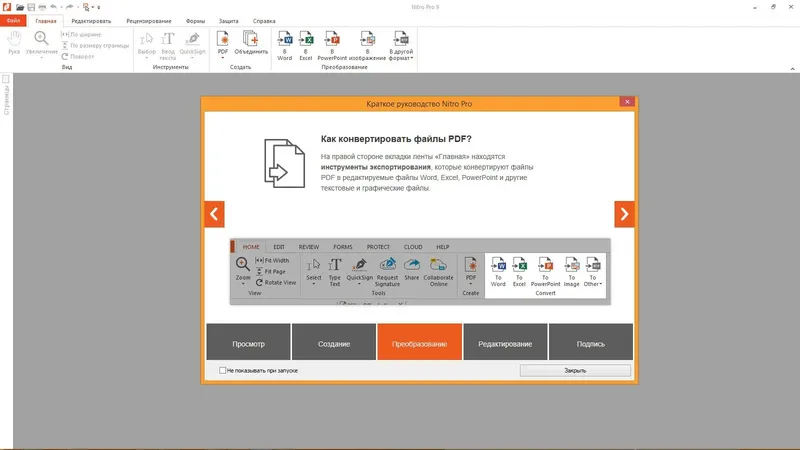
Task: Open the В другой формат dropdown
Action: 401,45
